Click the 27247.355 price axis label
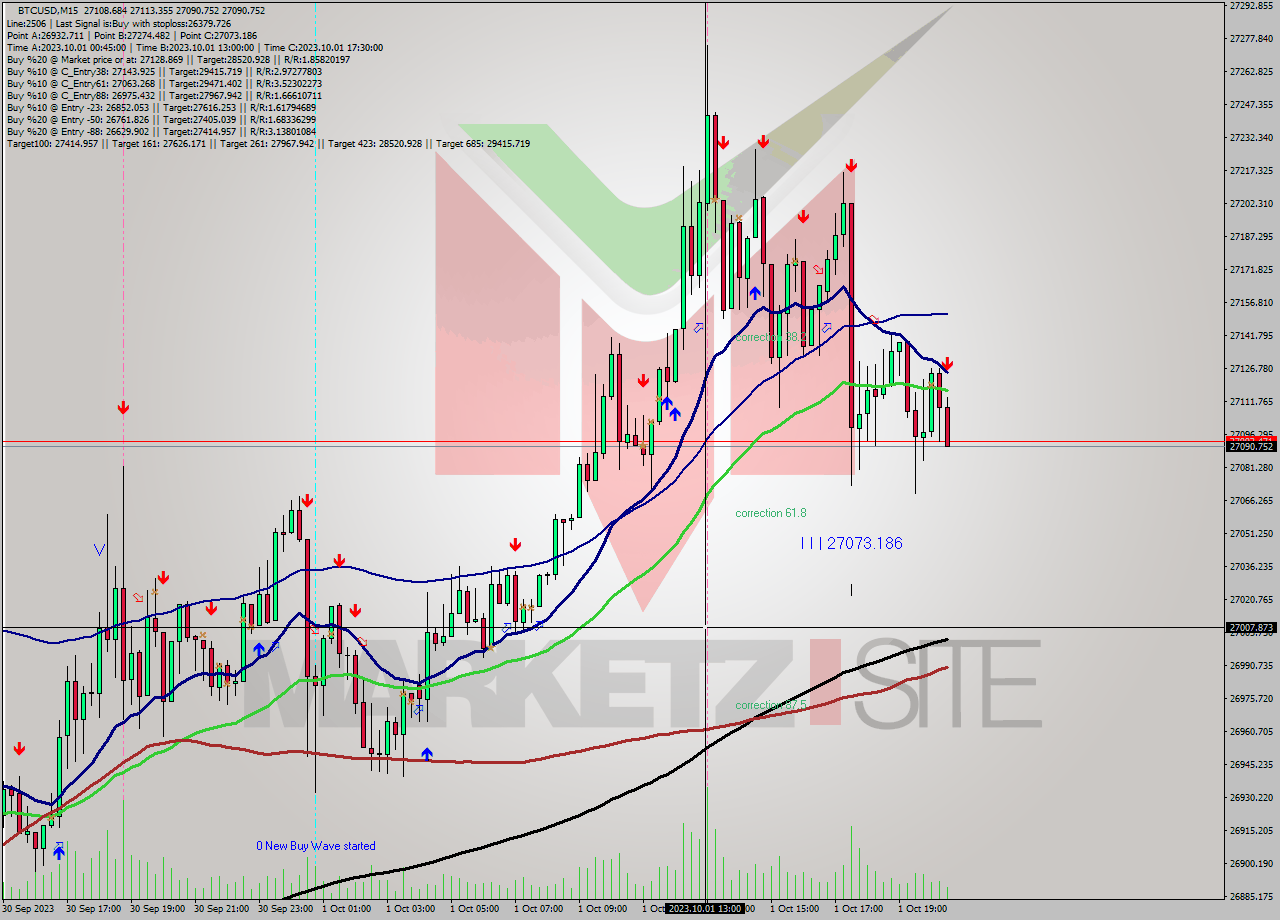The width and height of the screenshot is (1280, 920). point(1251,104)
